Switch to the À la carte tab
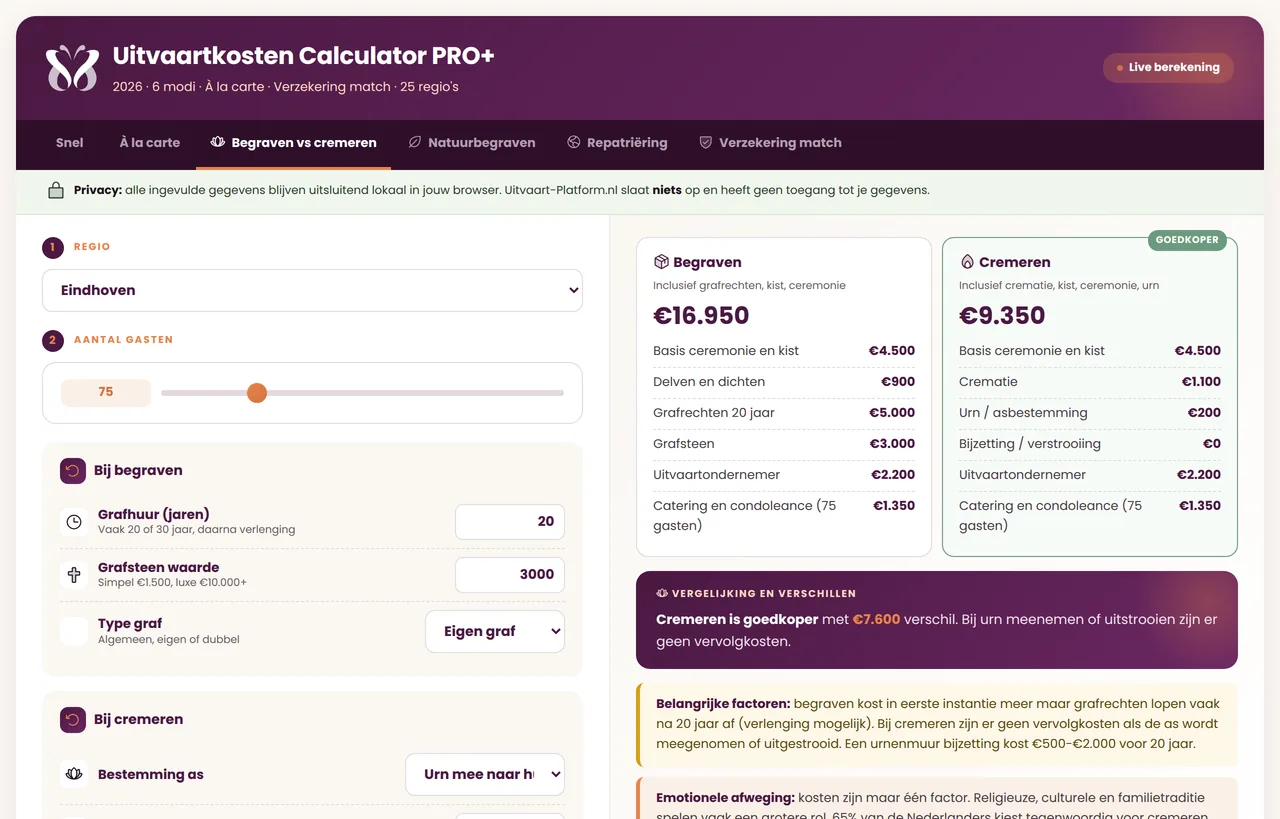 coord(150,142)
